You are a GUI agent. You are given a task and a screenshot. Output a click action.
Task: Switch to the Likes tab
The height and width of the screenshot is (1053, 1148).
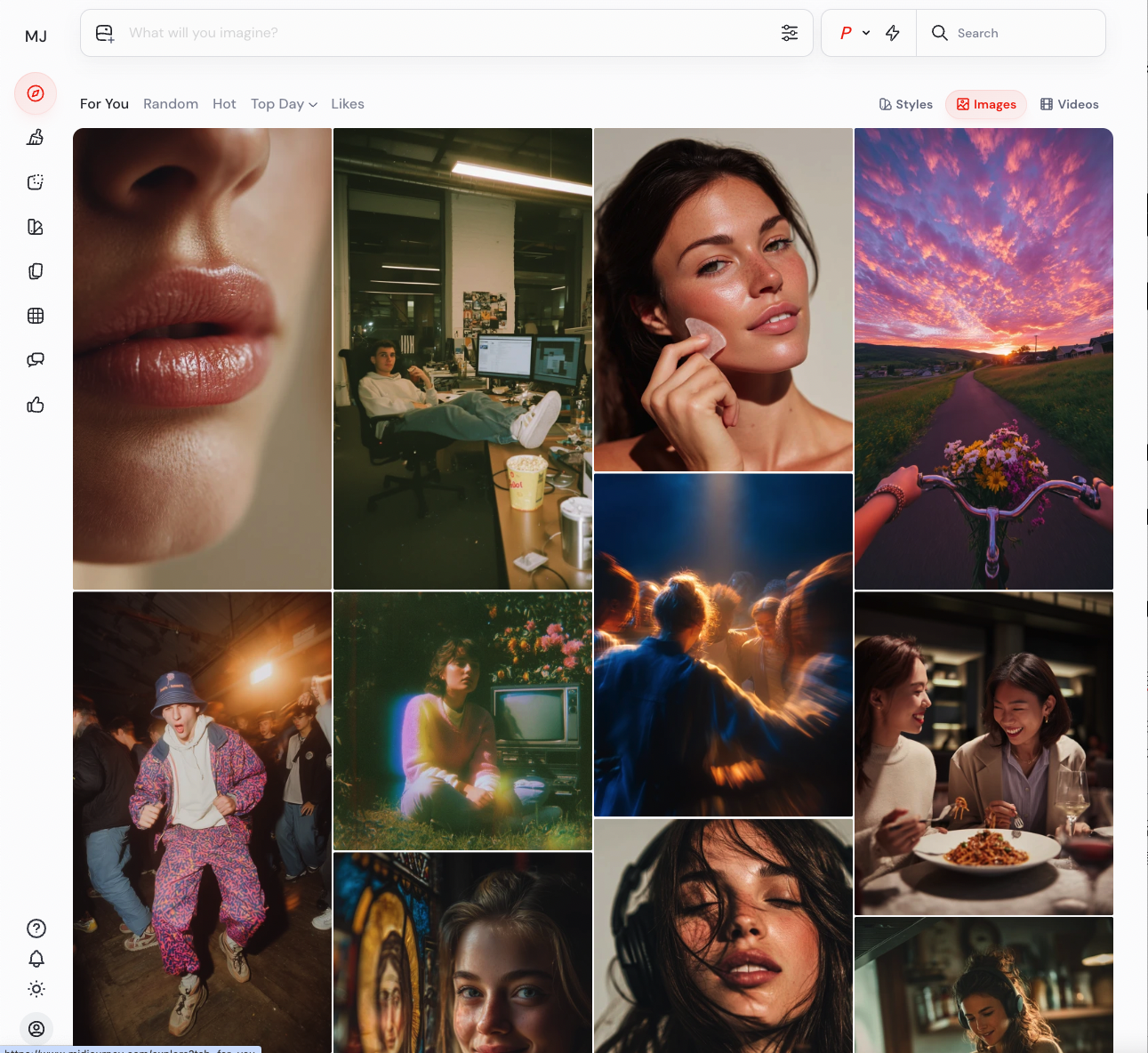[348, 104]
